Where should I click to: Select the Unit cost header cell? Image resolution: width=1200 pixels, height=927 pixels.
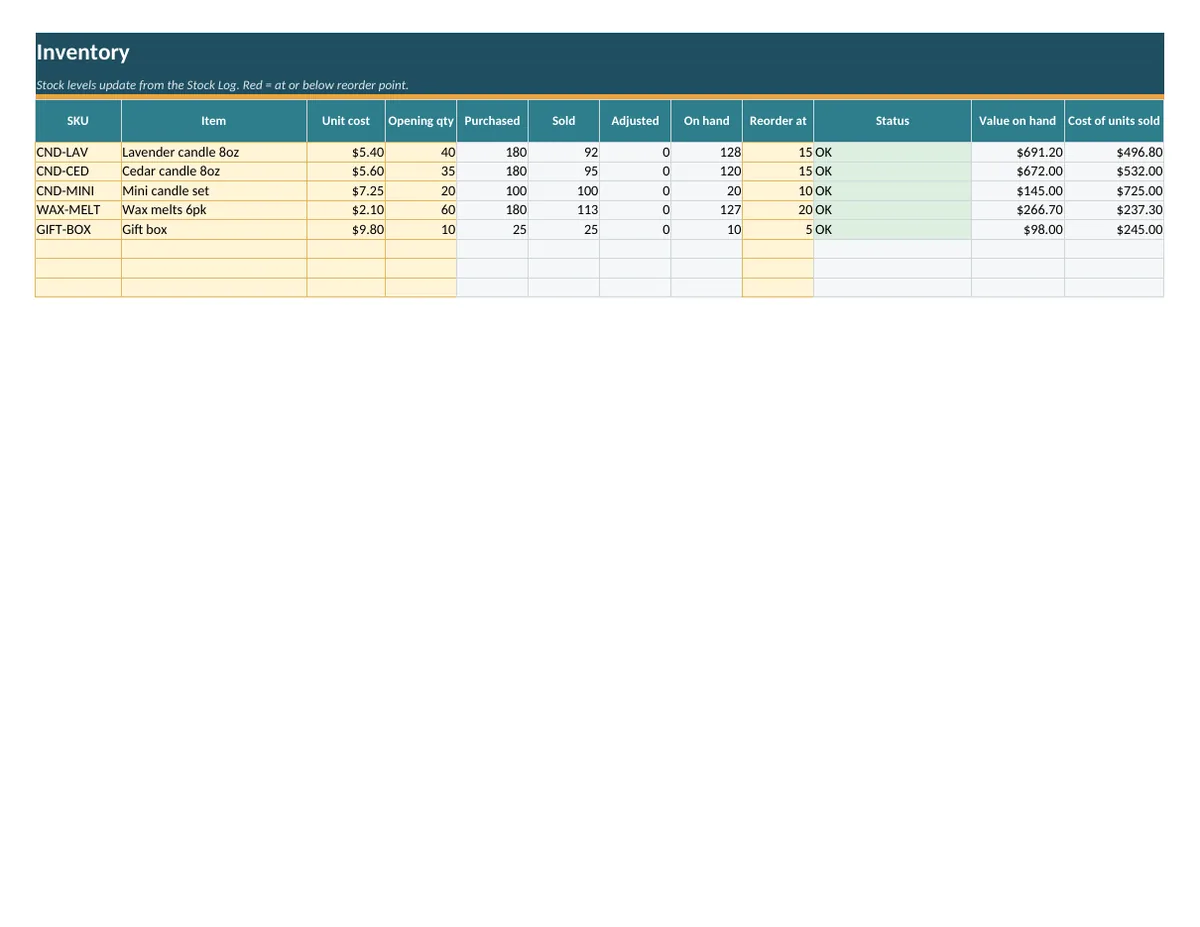[x=346, y=121]
